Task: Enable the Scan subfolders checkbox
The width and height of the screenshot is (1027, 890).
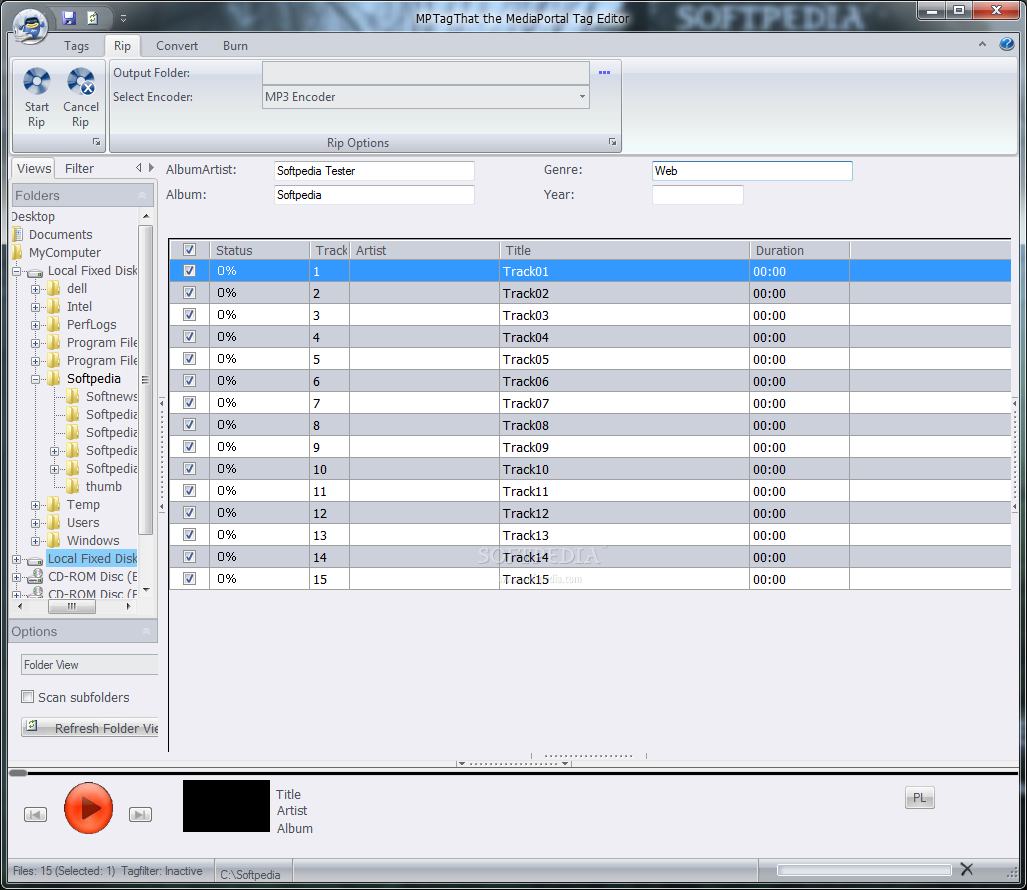Action: tap(28, 697)
